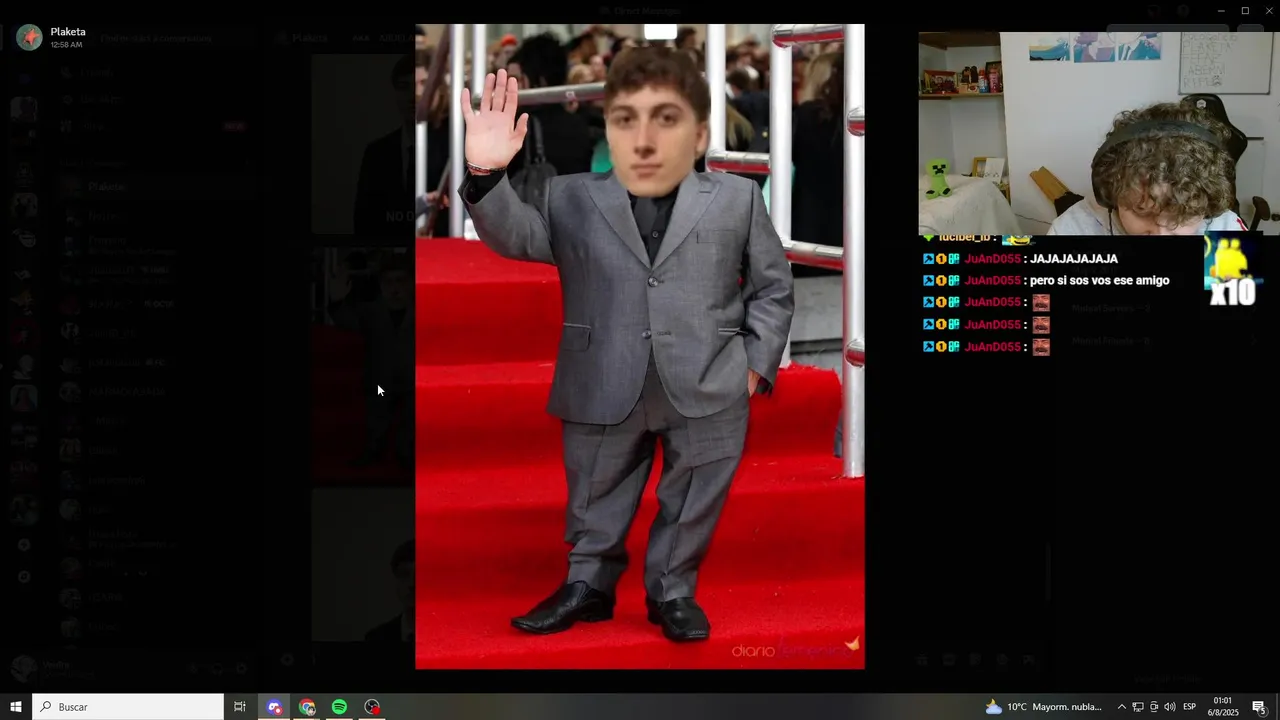
Task: Switch the ESP input language indicator
Action: click(x=1190, y=707)
